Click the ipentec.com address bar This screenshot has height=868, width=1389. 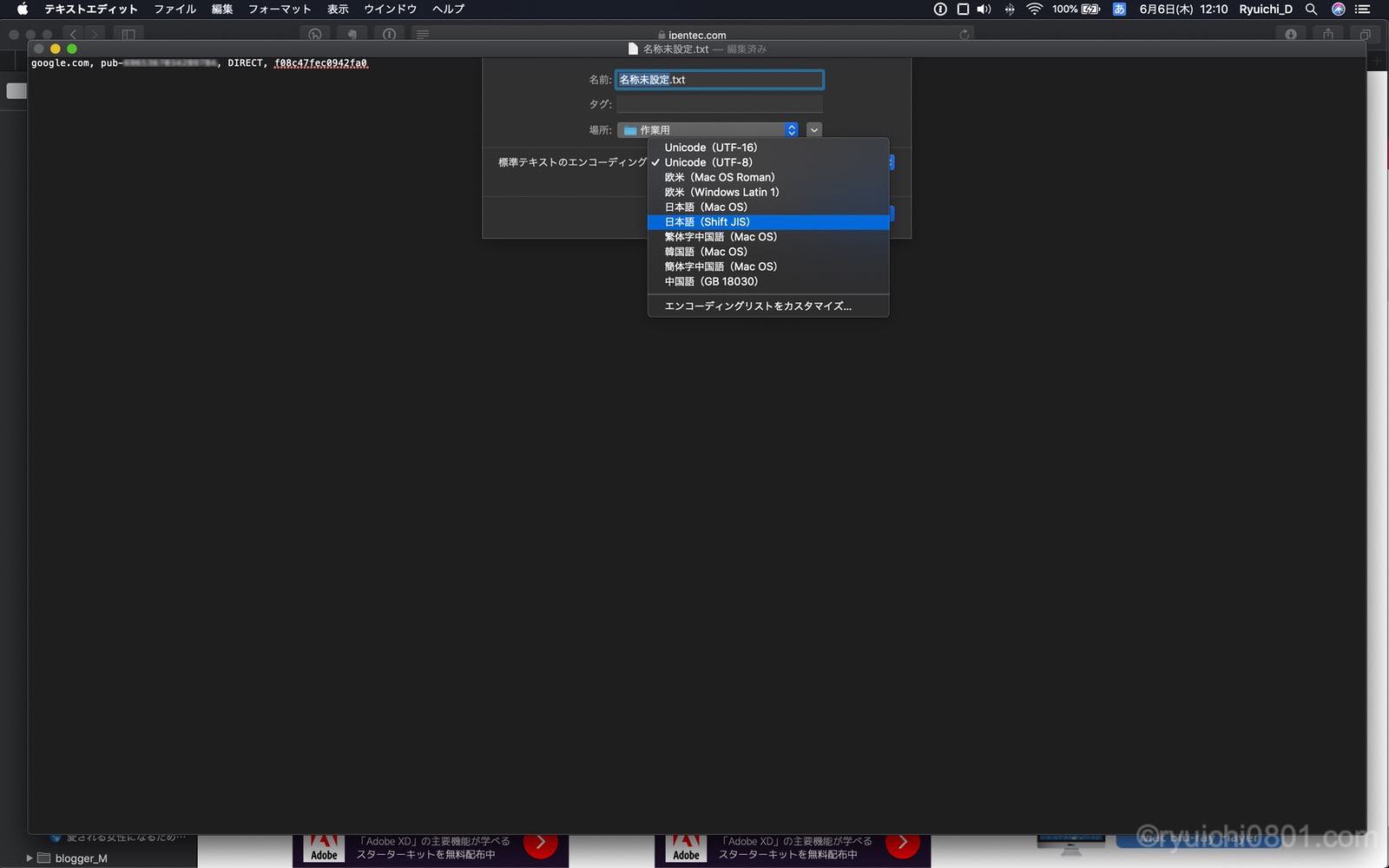tap(692, 34)
